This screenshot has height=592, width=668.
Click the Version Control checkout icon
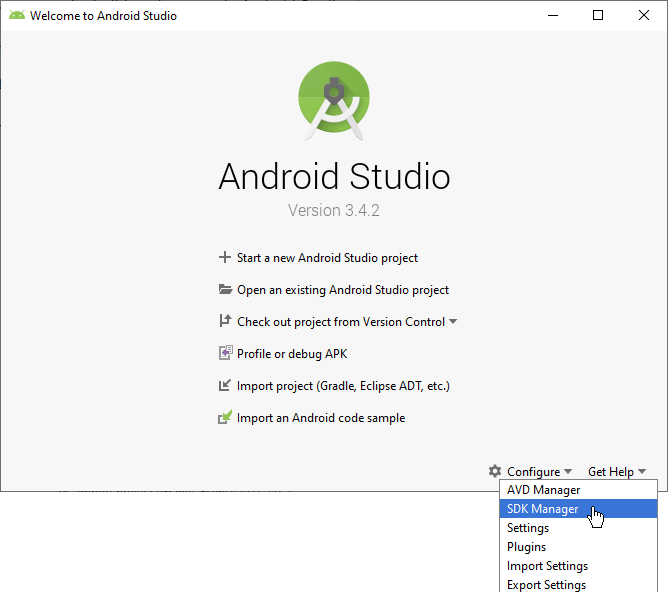pyautogui.click(x=225, y=321)
